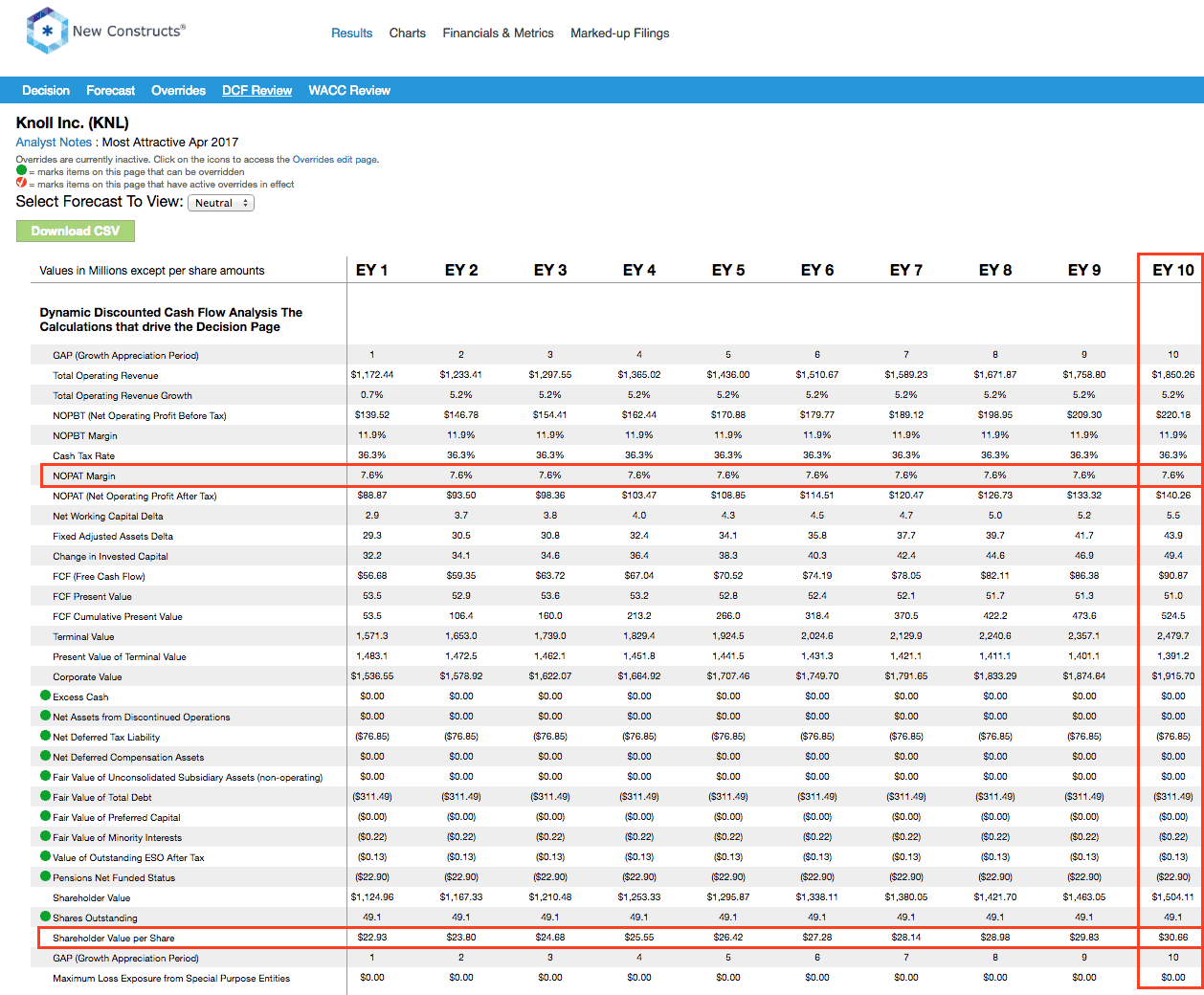Click the New Constructs logo
Image resolution: width=1204 pixels, height=995 pixels.
point(106,31)
